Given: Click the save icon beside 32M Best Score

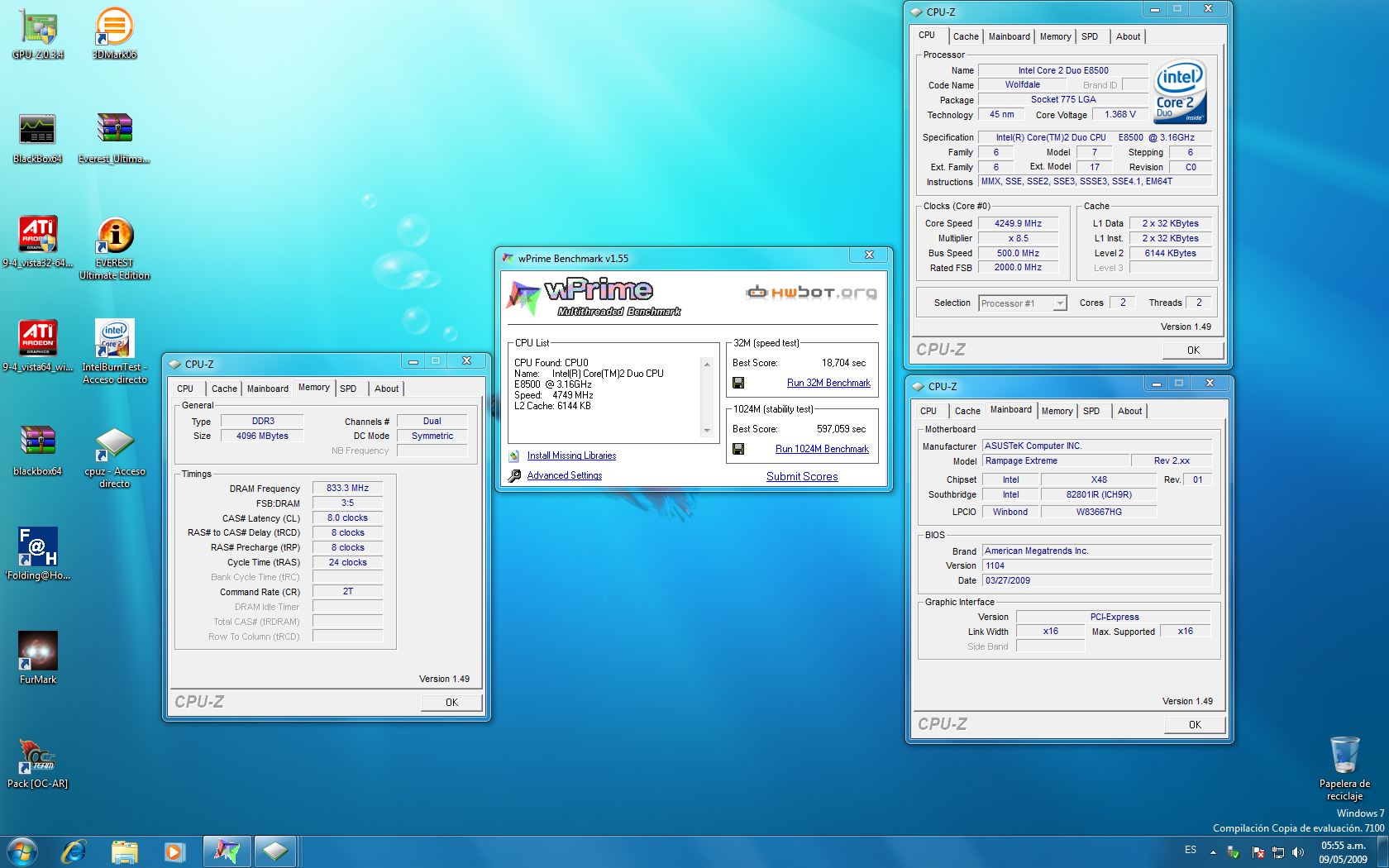Looking at the screenshot, I should point(738,383).
